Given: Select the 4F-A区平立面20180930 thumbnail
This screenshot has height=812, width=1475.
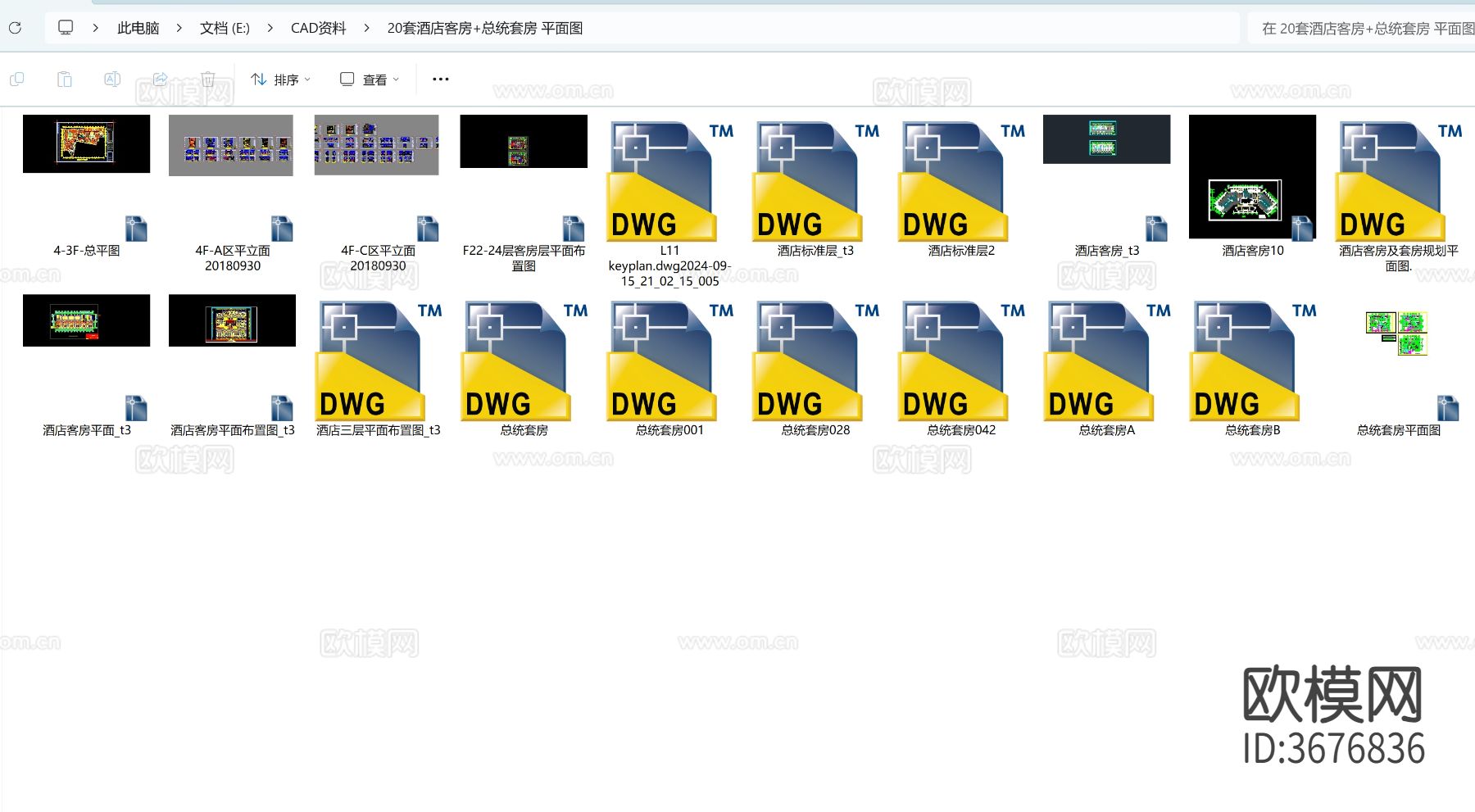Looking at the screenshot, I should coord(231,146).
